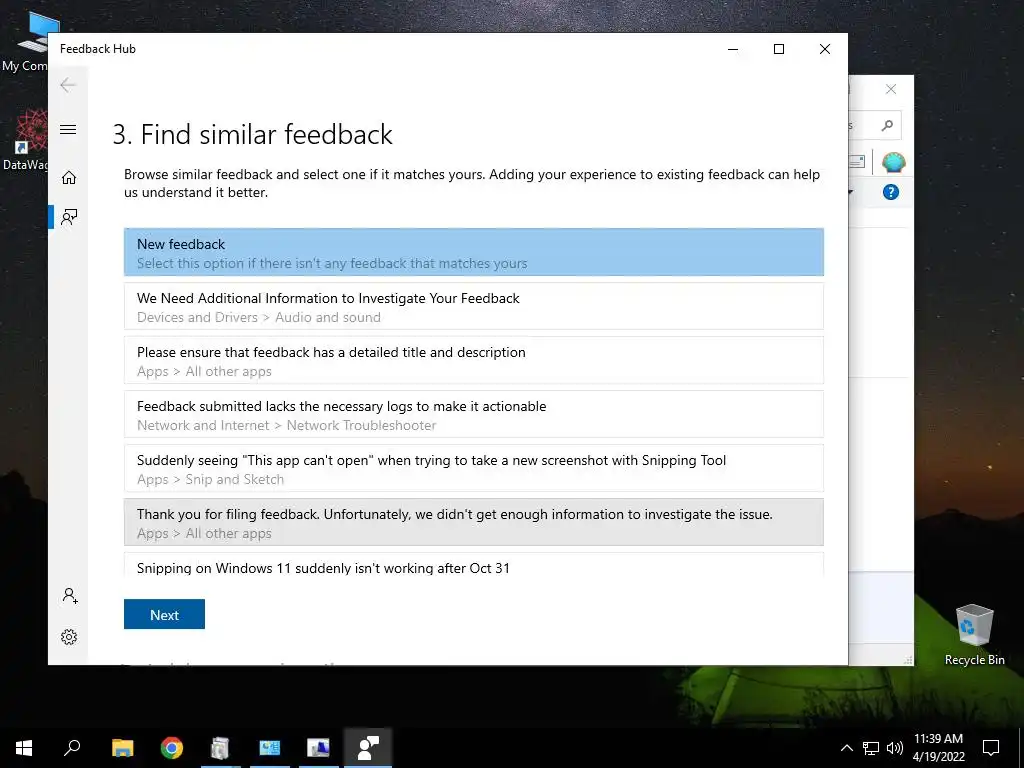Viewport: 1024px width, 768px height.
Task: Click the blue help question mark in background window
Action: click(891, 192)
